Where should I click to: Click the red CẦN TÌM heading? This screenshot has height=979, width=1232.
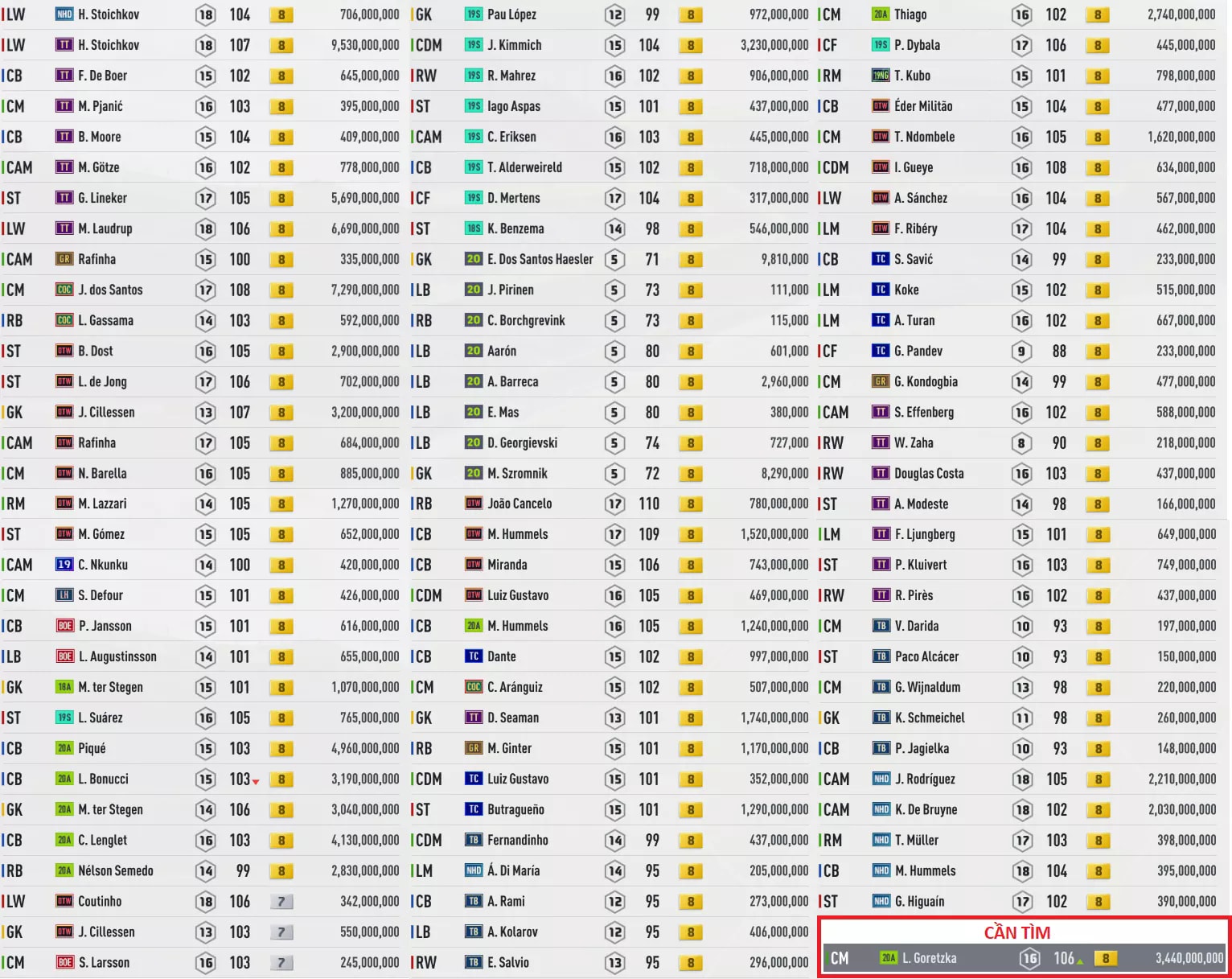tap(1016, 932)
